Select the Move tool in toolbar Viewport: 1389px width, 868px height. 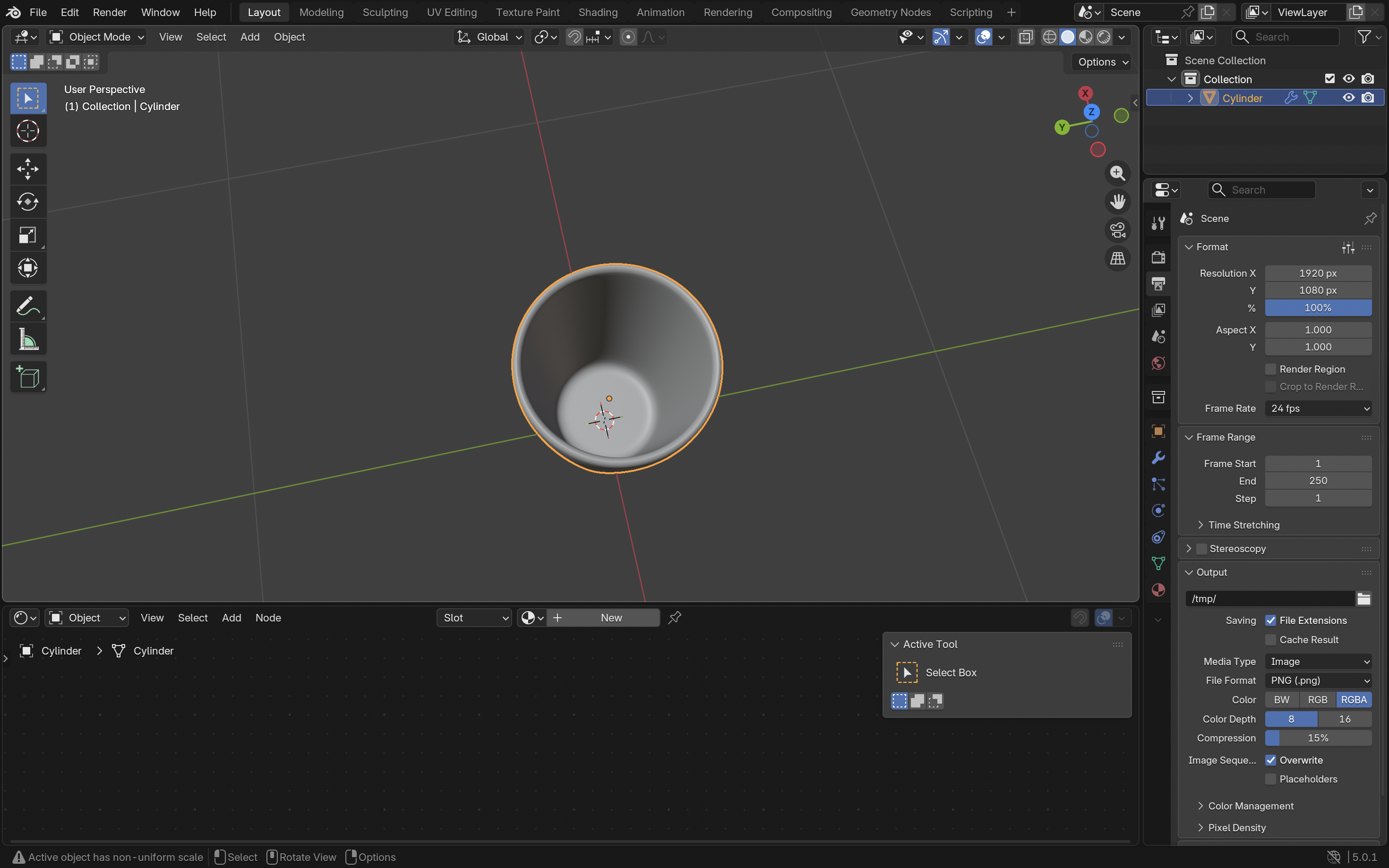tap(27, 169)
